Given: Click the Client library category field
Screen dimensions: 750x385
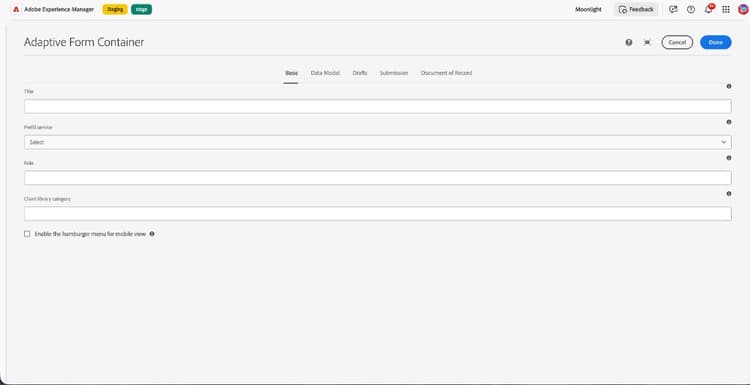Looking at the screenshot, I should (x=377, y=214).
